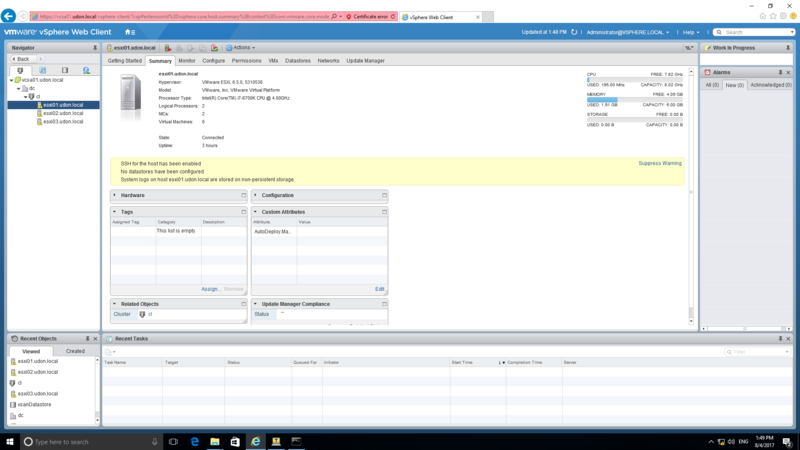Switch to Monitor tab
The image size is (800, 450).
click(x=187, y=61)
